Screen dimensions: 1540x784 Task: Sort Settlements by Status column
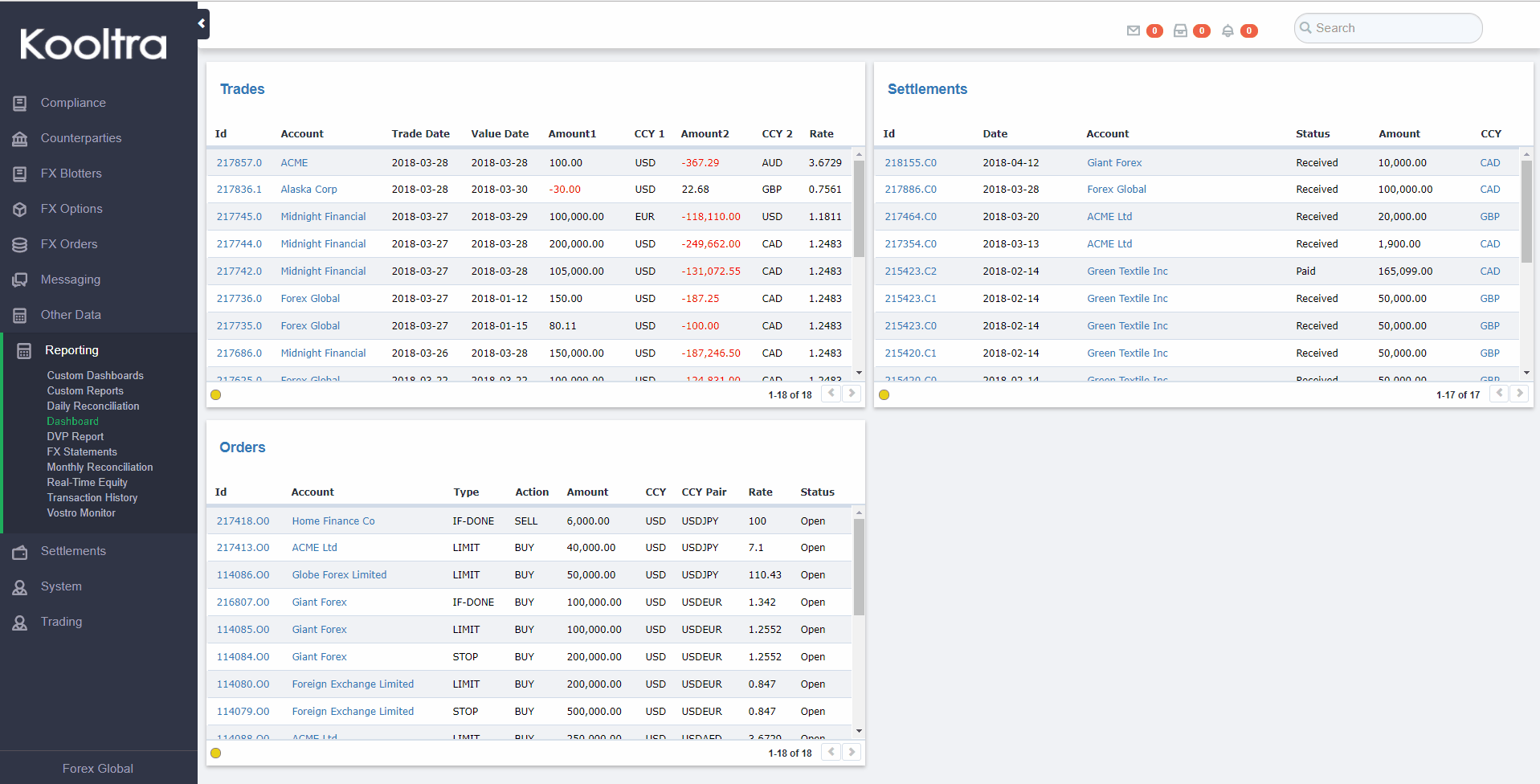pyautogui.click(x=1313, y=134)
